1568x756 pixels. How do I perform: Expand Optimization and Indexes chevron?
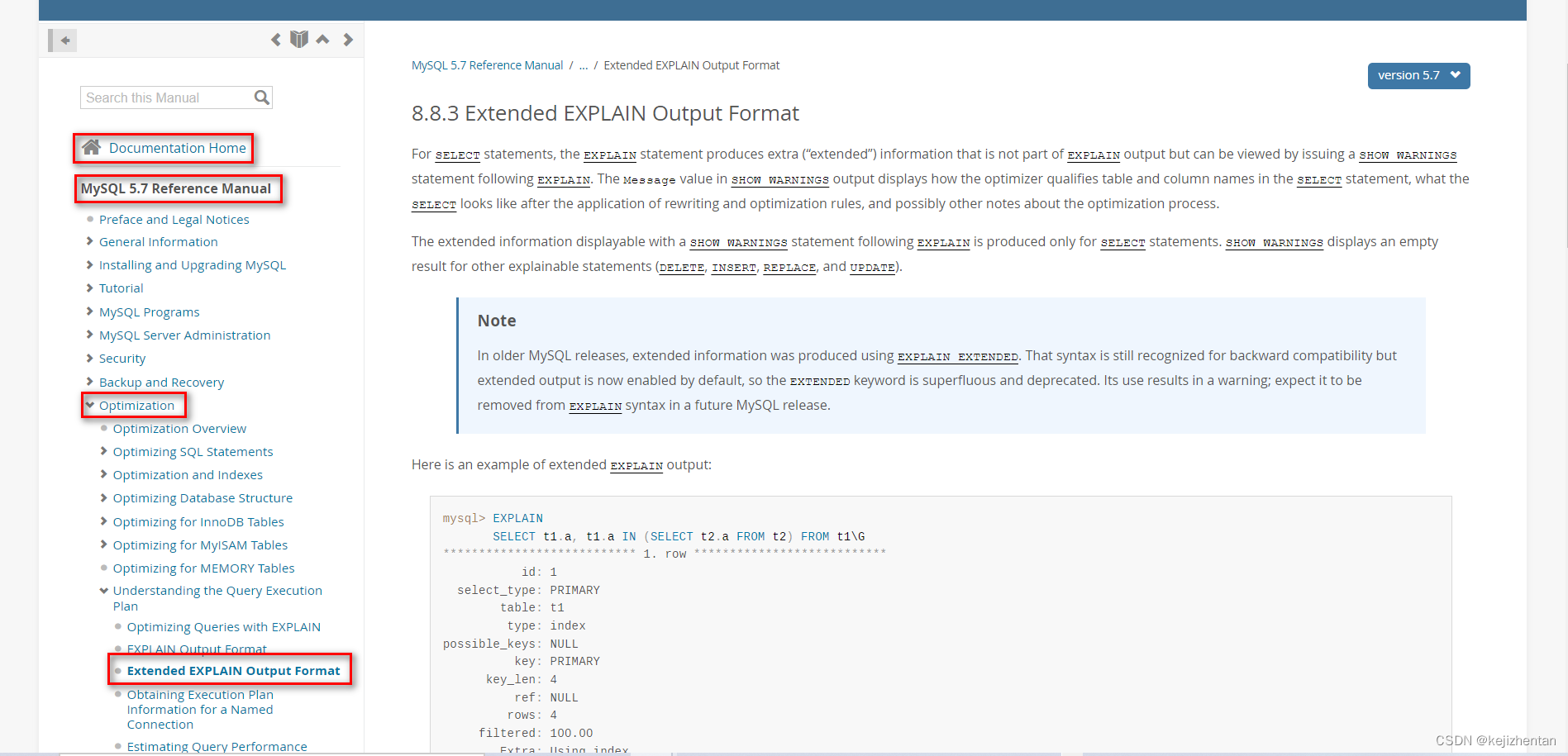[103, 474]
